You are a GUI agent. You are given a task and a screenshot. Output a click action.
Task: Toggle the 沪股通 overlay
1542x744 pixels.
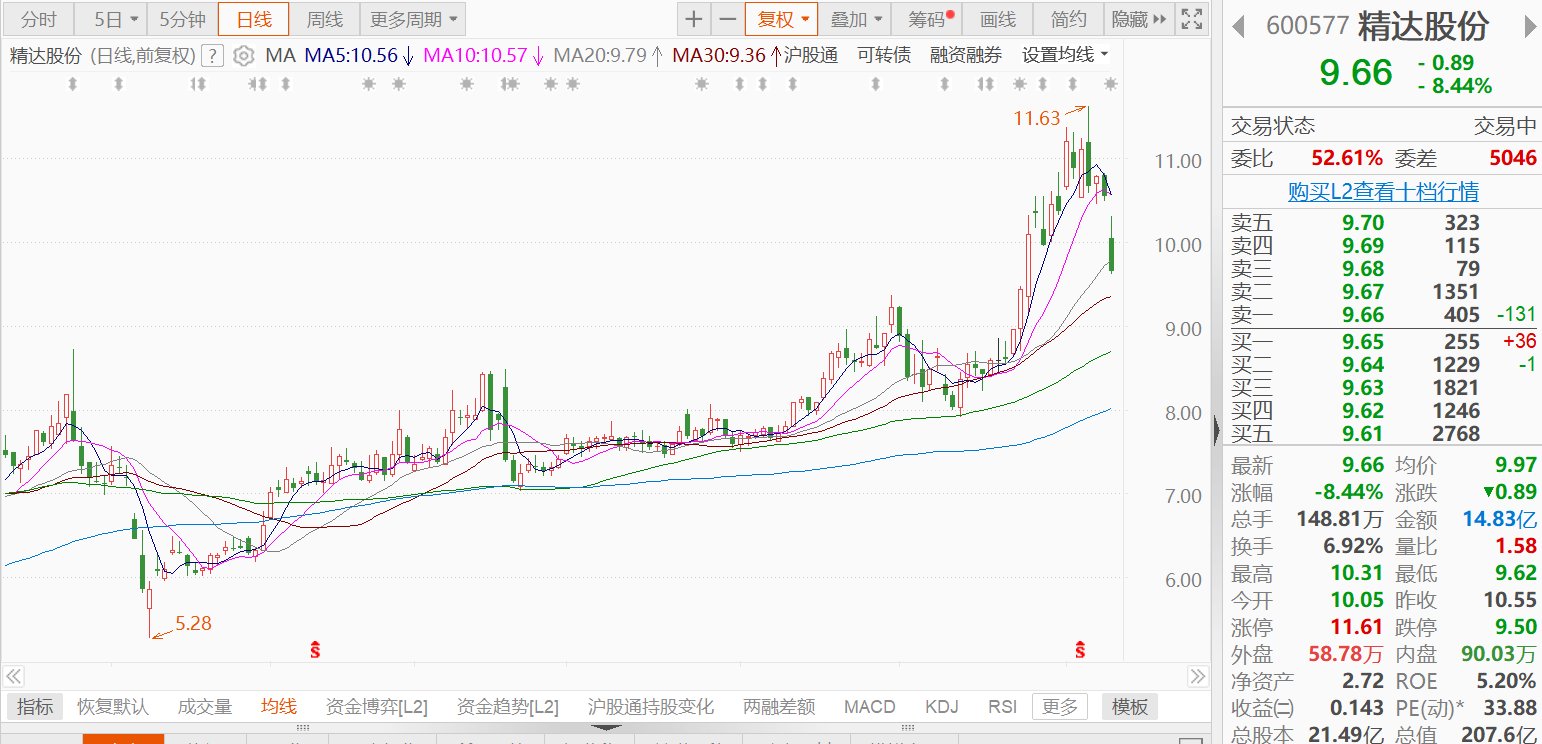(x=811, y=56)
